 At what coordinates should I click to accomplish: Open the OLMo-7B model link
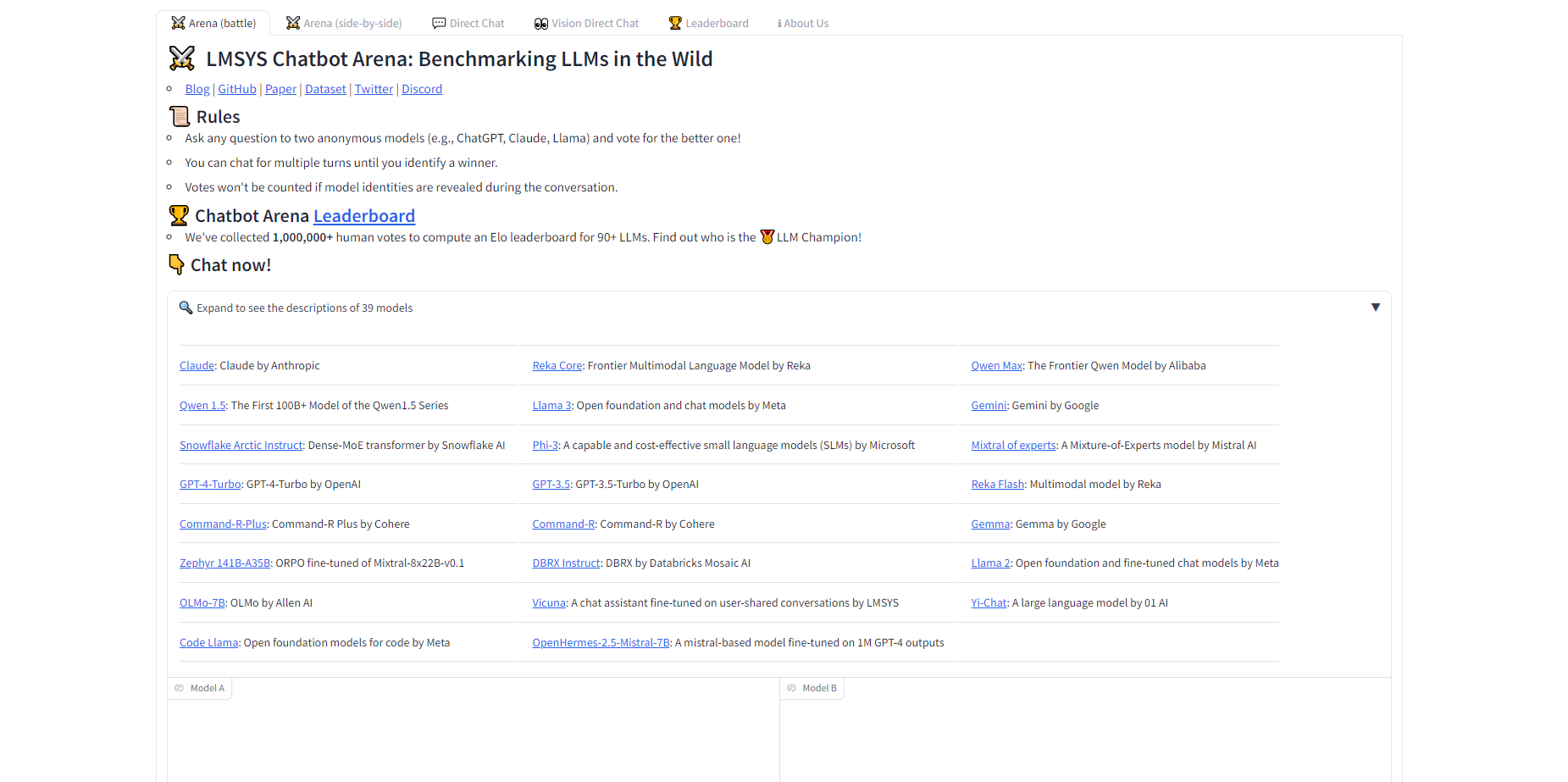[x=202, y=603]
